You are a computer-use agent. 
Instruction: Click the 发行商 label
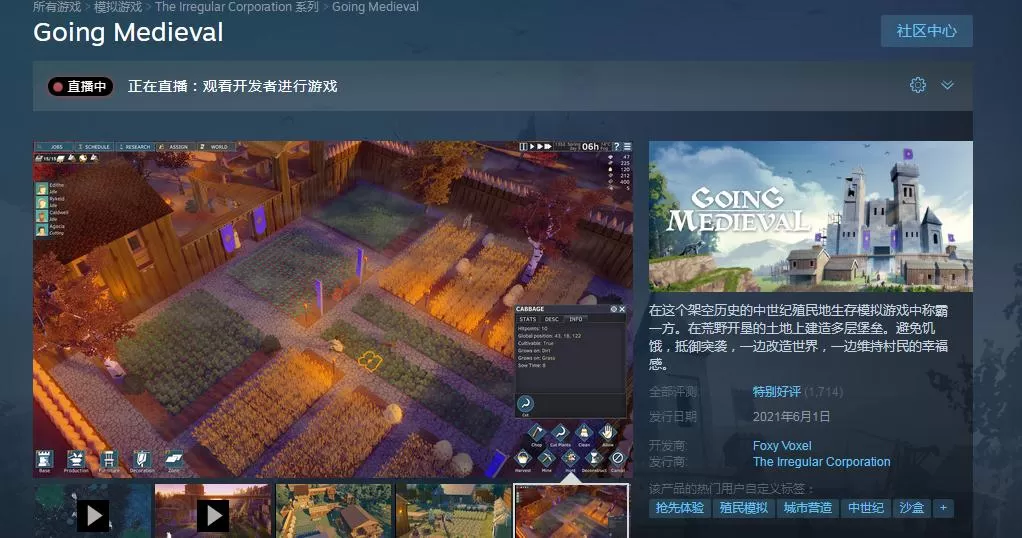click(668, 462)
